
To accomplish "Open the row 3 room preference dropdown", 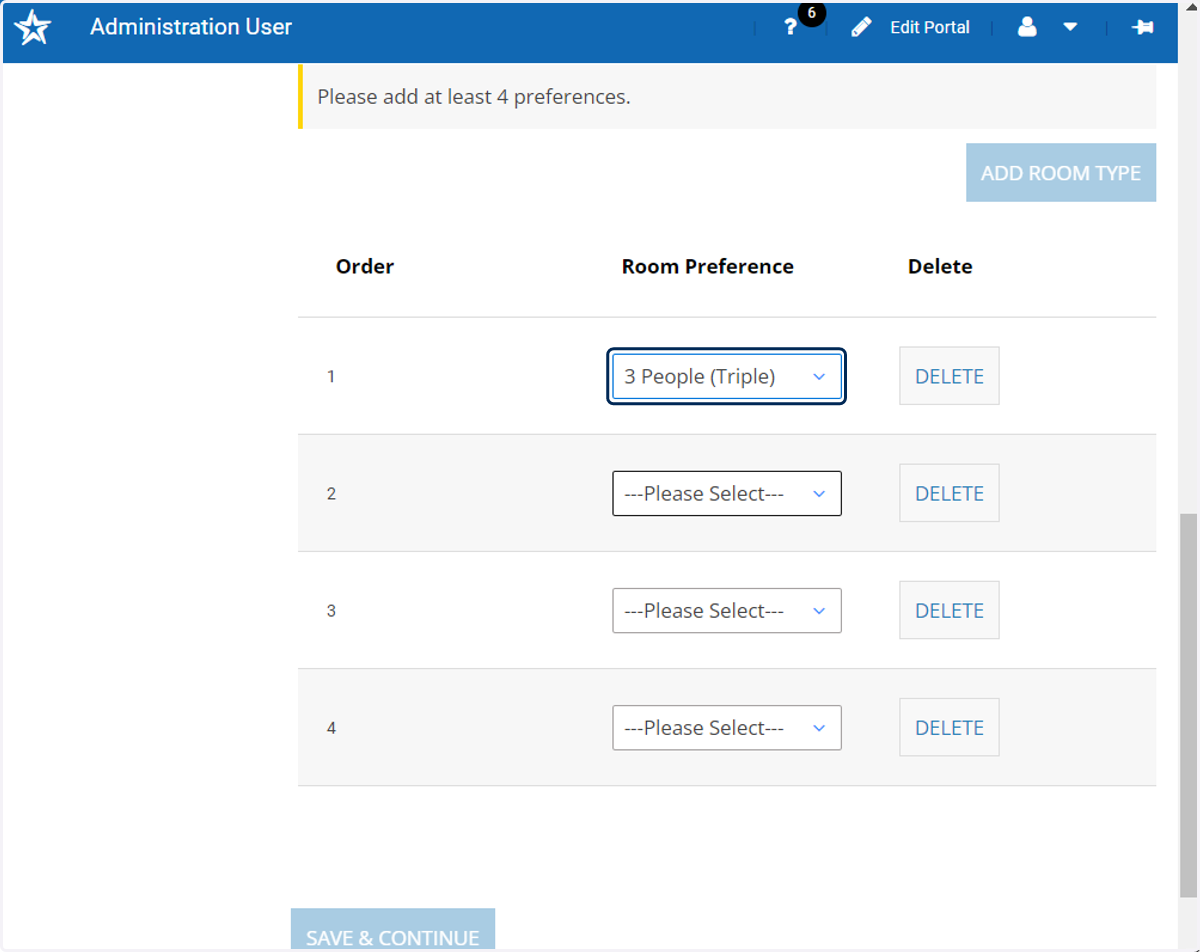I will click(x=727, y=611).
